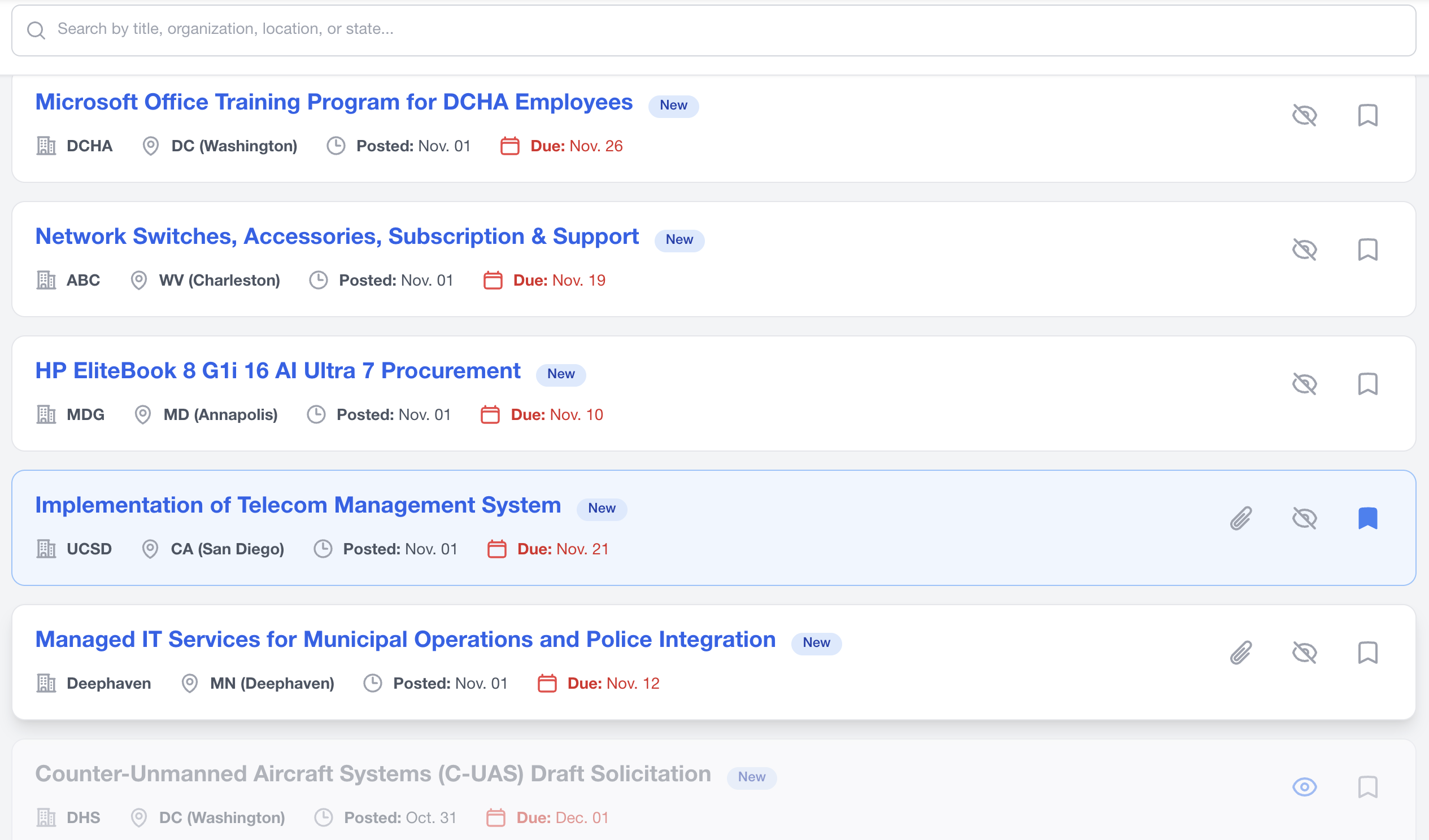Click the New badge on the DCHA listing
Viewport: 1429px width, 840px height.
coord(673,106)
